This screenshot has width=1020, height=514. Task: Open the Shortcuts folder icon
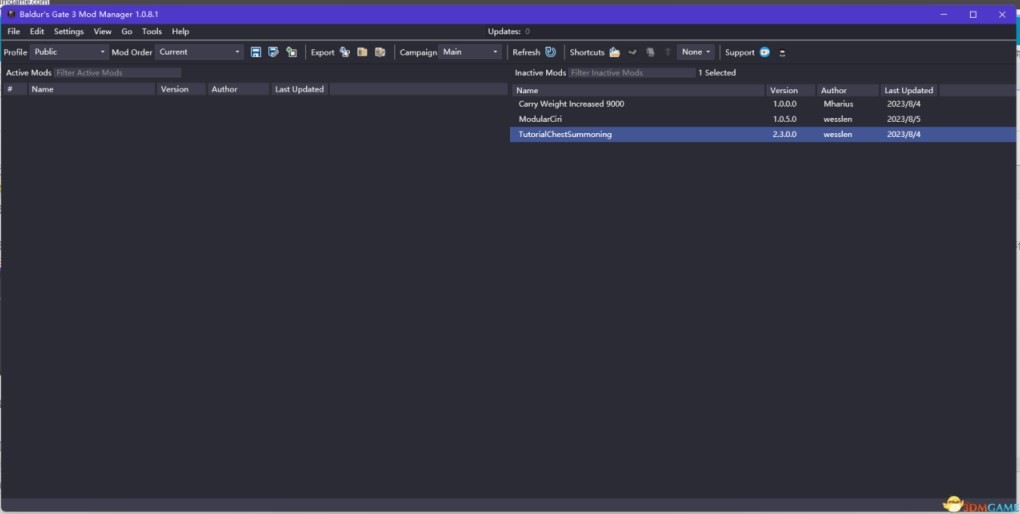click(614, 52)
